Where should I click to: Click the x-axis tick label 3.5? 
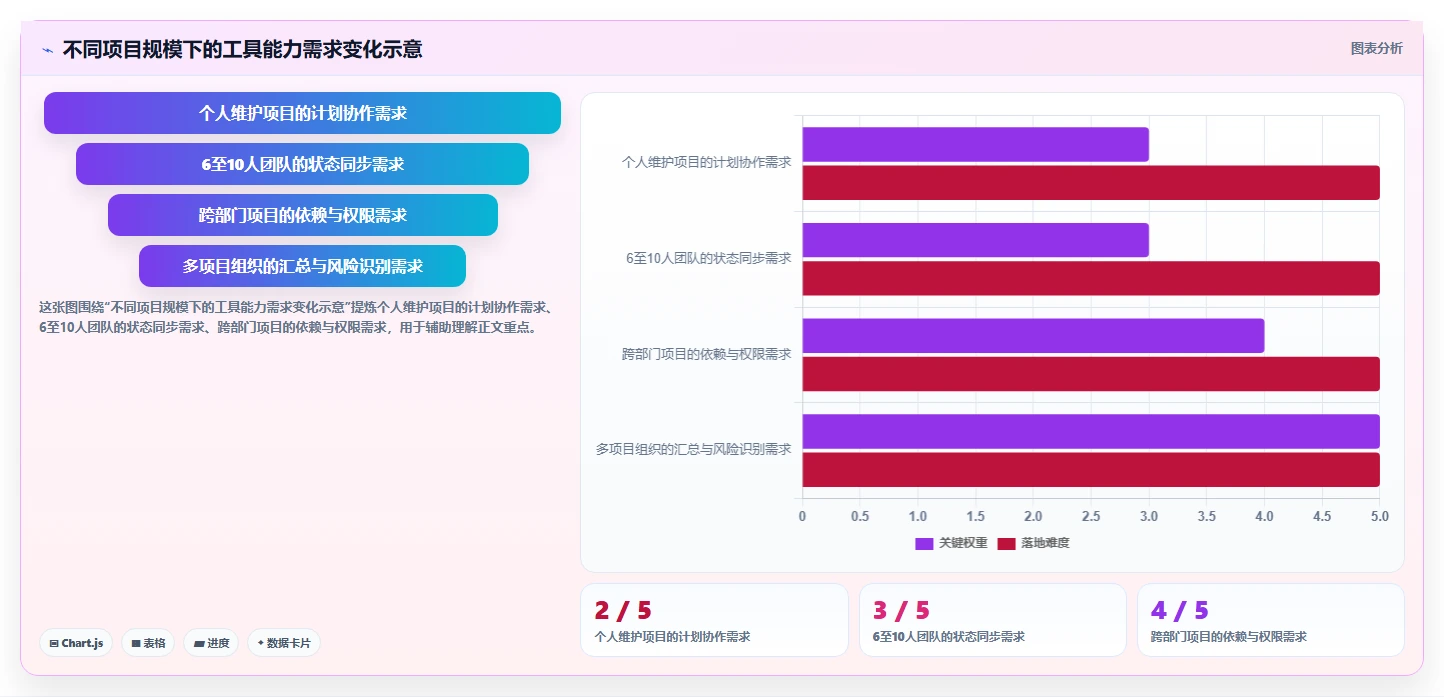coord(1207,516)
